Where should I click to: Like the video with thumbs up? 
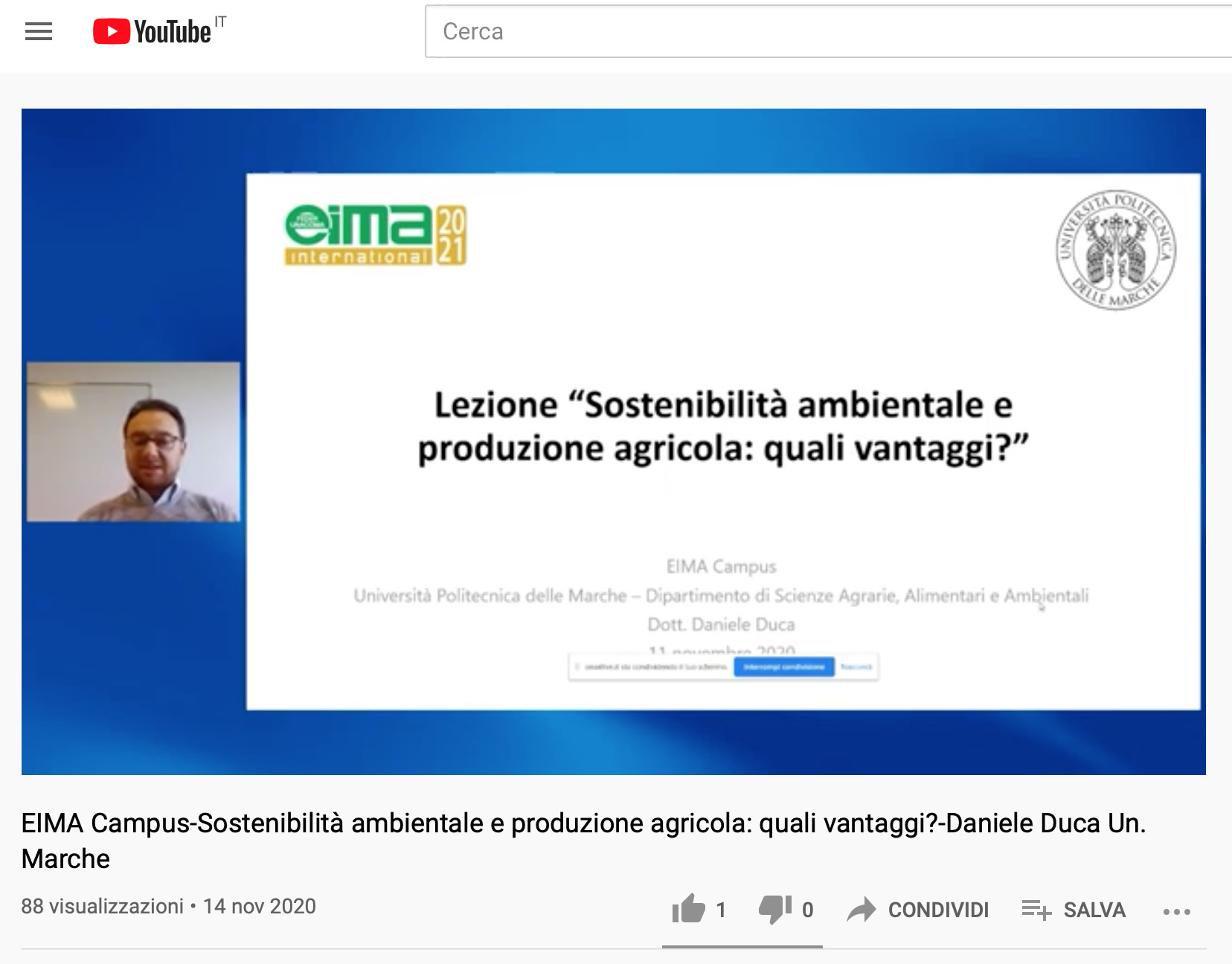pyautogui.click(x=688, y=908)
